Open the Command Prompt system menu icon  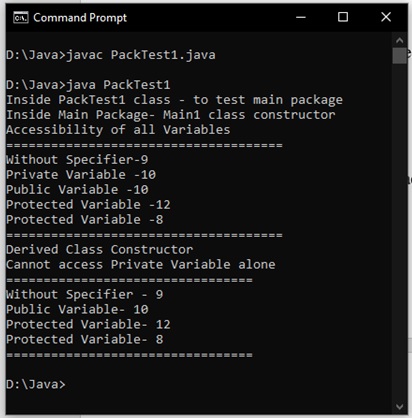[x=21, y=18]
